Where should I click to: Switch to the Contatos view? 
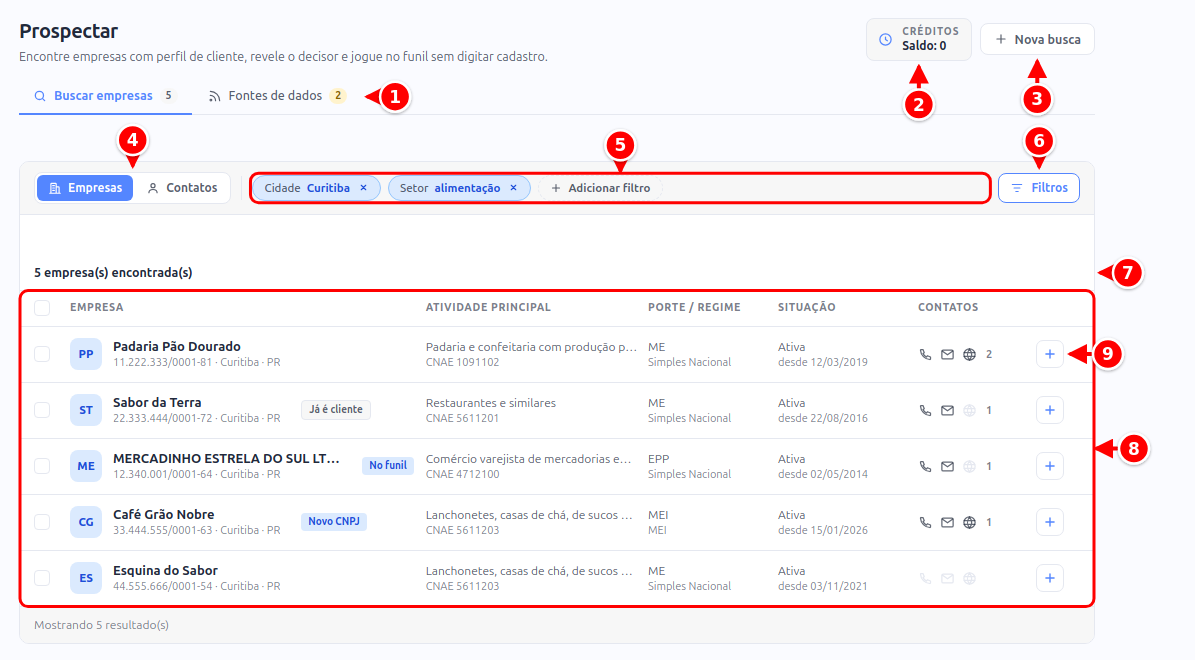[182, 187]
